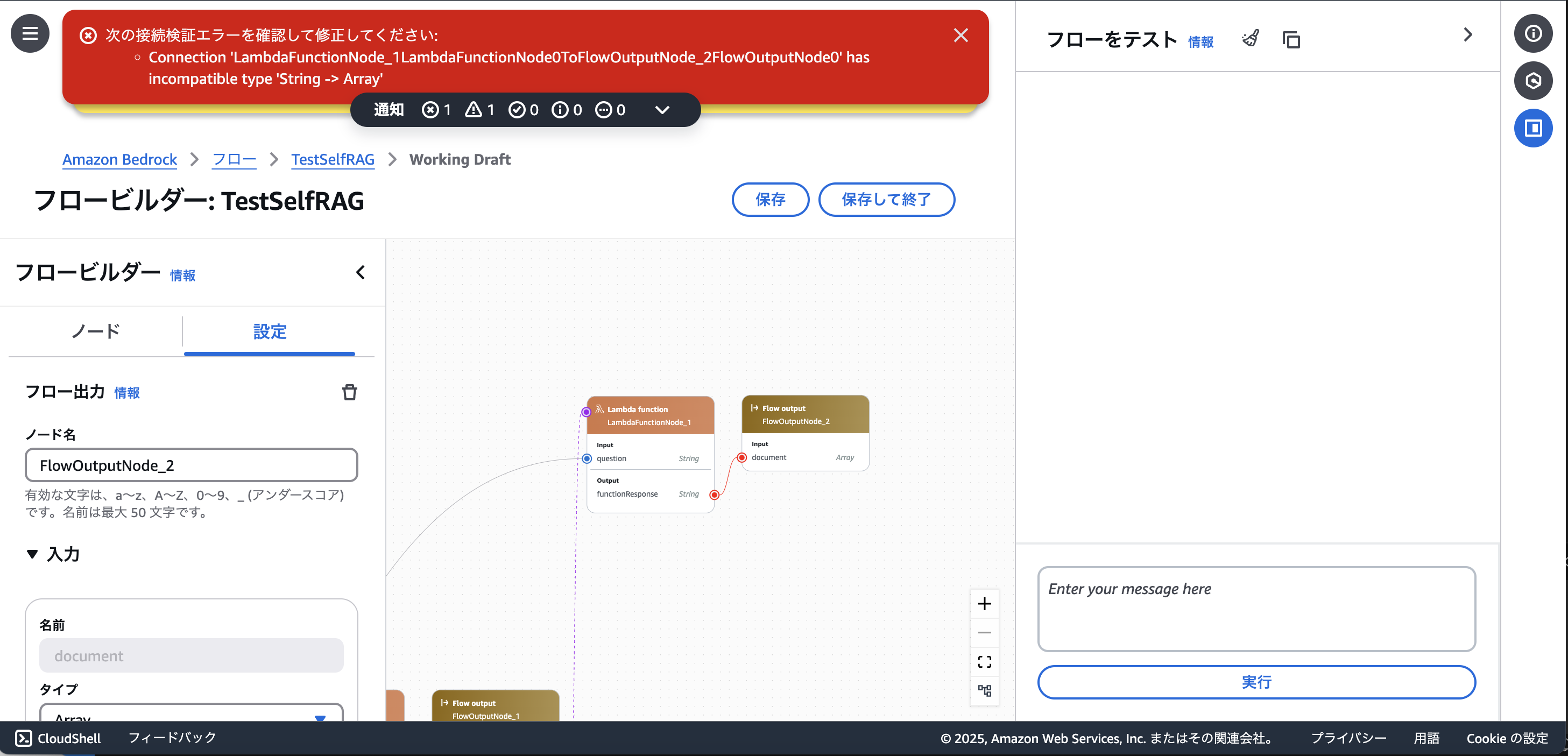This screenshot has width=1568, height=756.
Task: Zoom in on the flow canvas
Action: coord(984,604)
